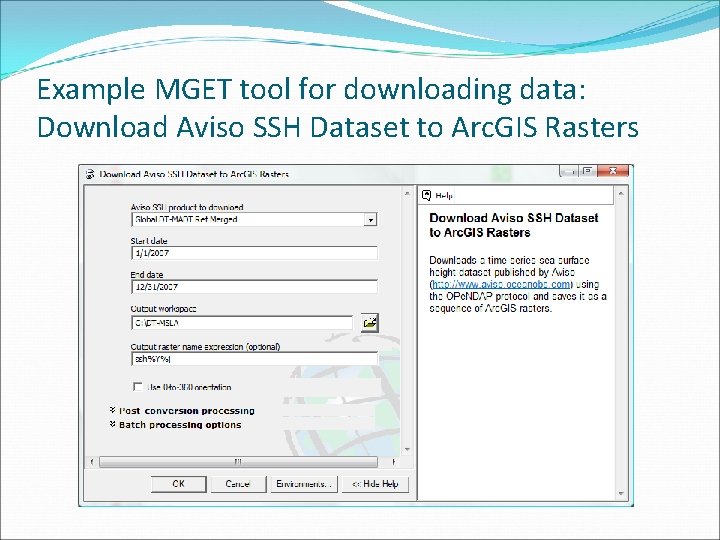The width and height of the screenshot is (720, 540).
Task: Click the Output raster name expression field
Action: [254, 359]
